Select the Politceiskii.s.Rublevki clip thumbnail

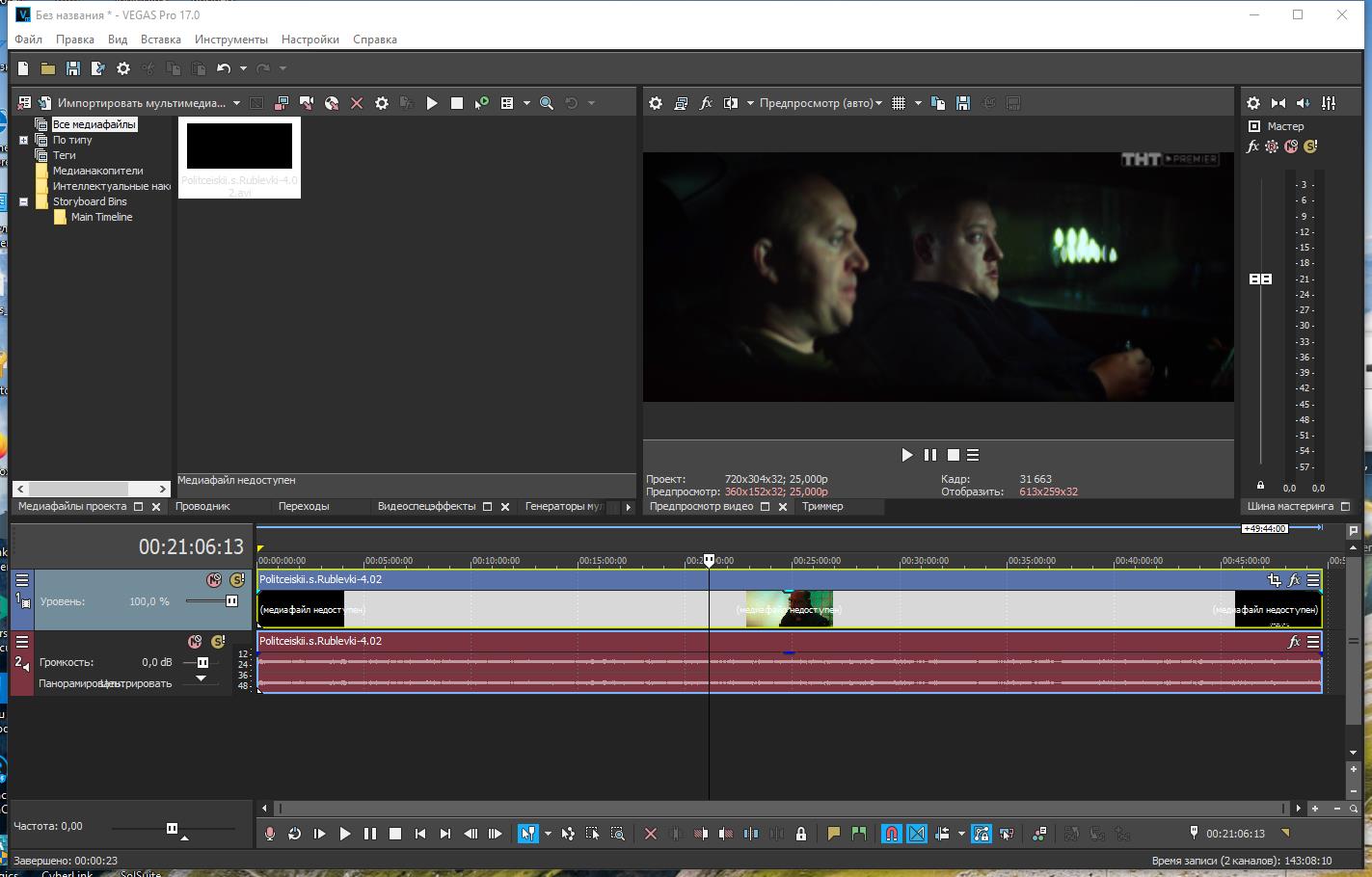click(x=239, y=146)
